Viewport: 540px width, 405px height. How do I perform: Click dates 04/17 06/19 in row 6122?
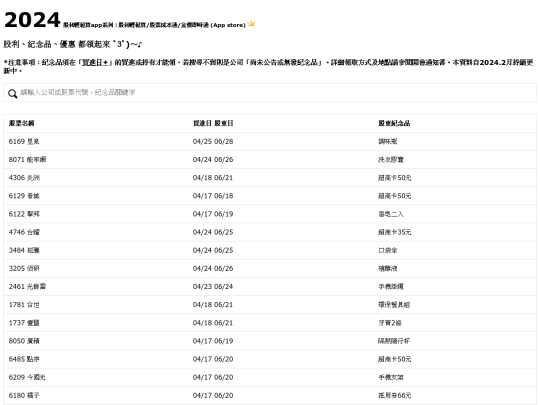pyautogui.click(x=213, y=214)
